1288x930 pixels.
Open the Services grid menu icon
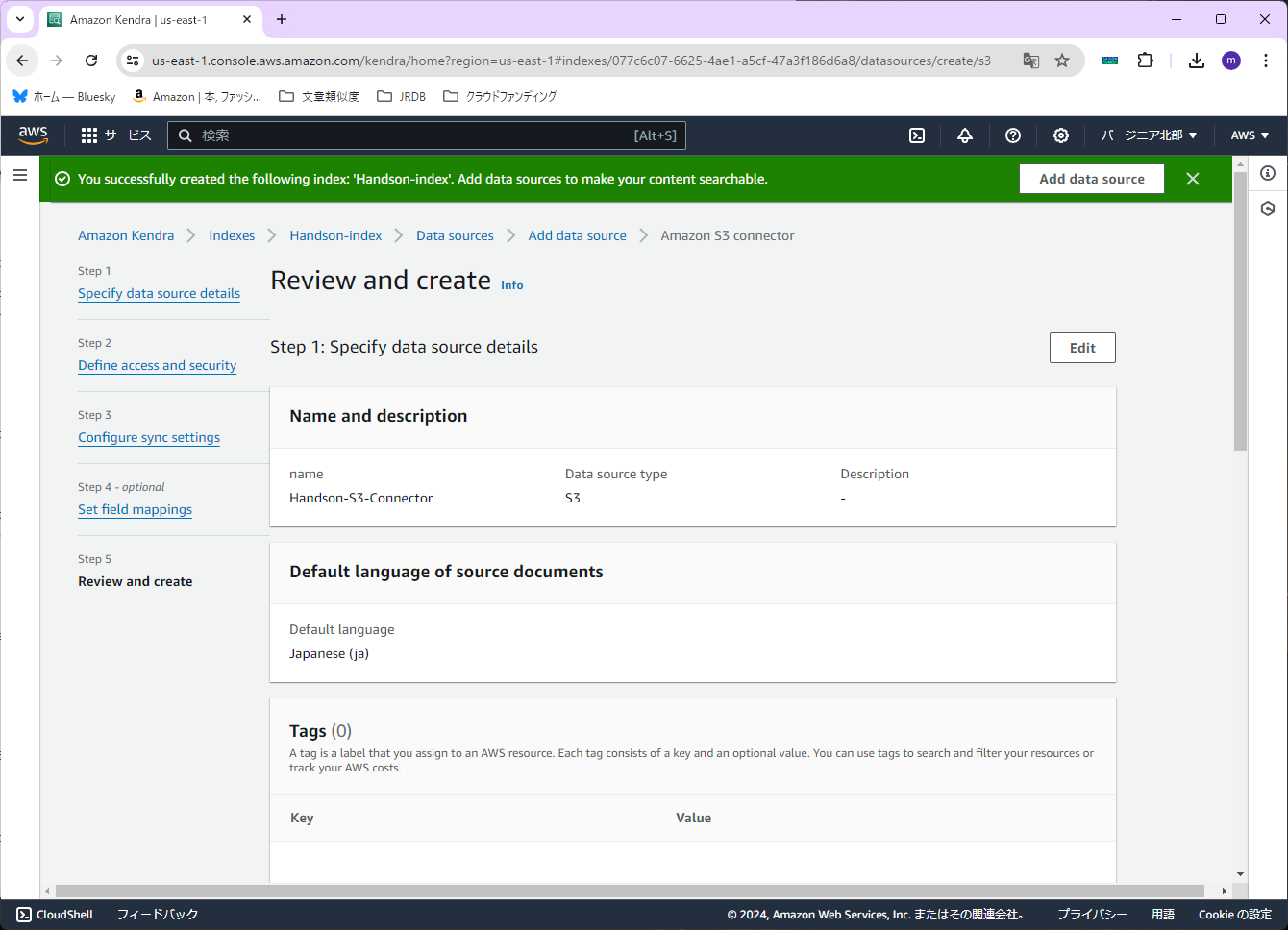pos(89,135)
